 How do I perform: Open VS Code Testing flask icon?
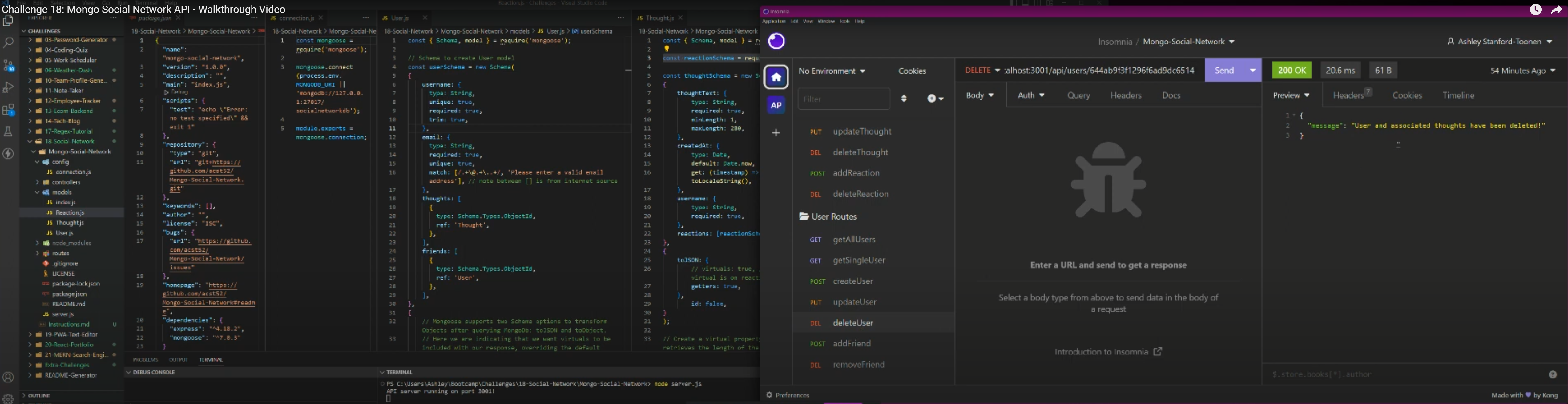point(9,132)
